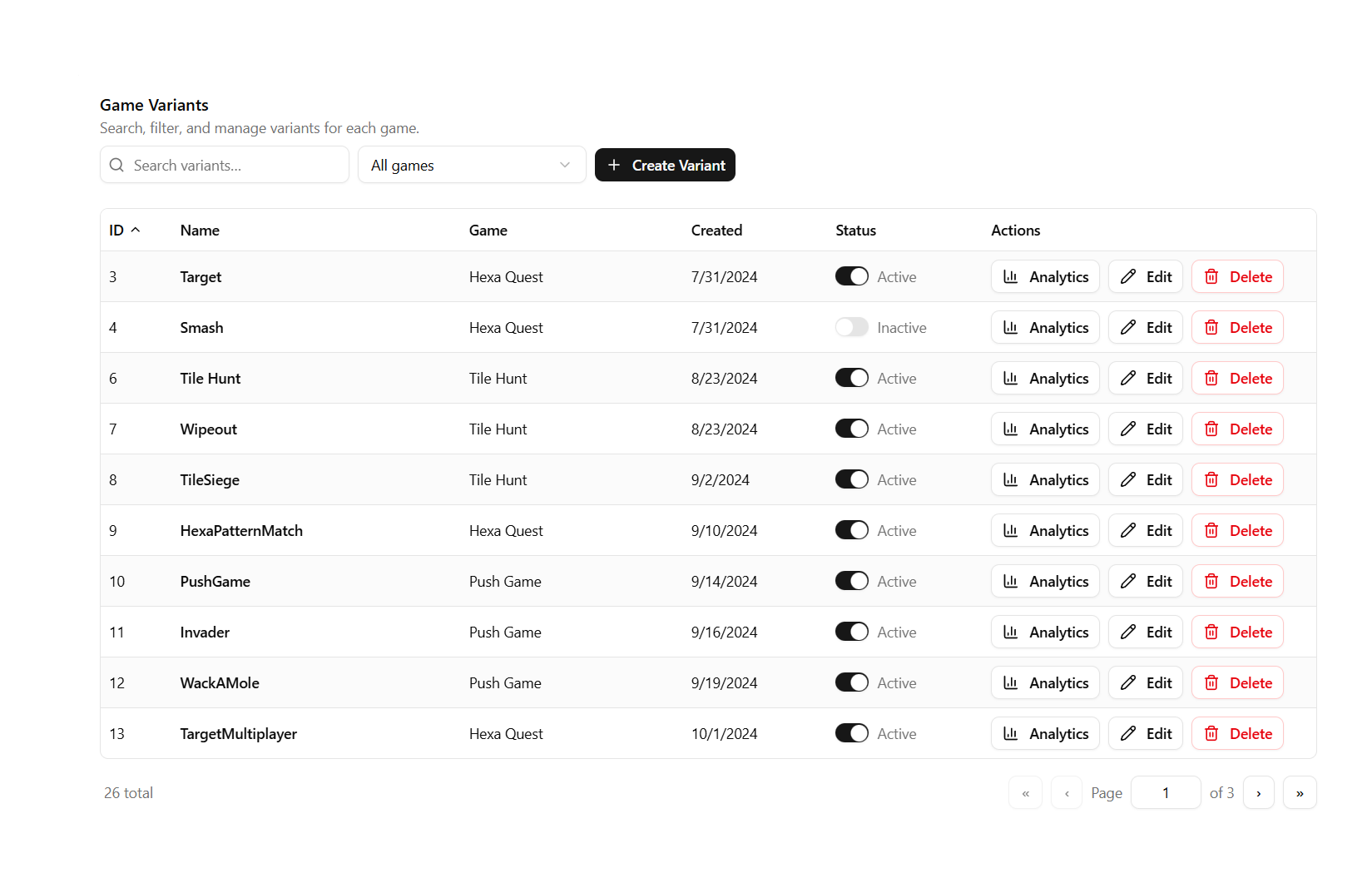Click the trash icon in Tile Hunt's Delete button
The width and height of the screenshot is (1372, 883).
1211,378
